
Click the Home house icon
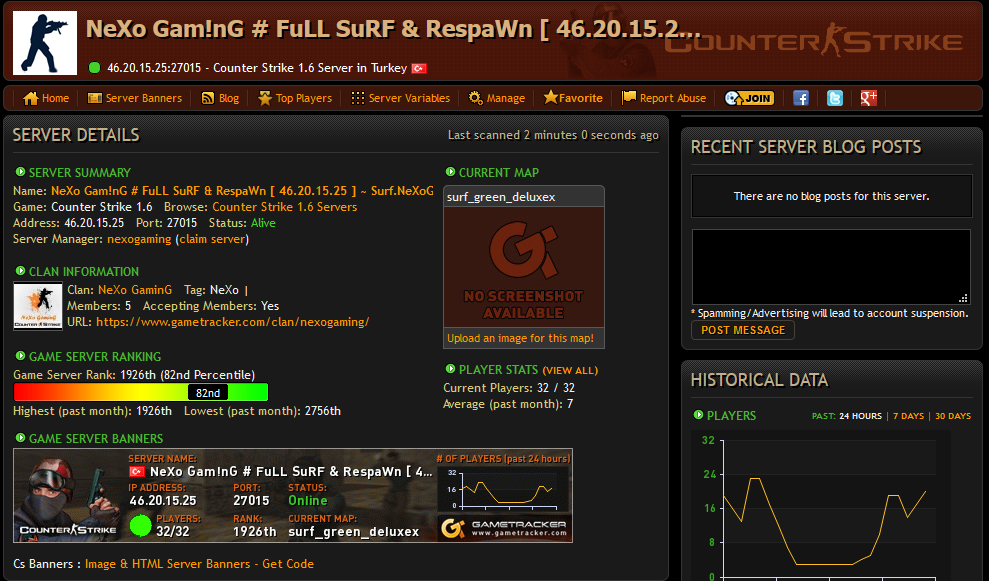(30, 98)
